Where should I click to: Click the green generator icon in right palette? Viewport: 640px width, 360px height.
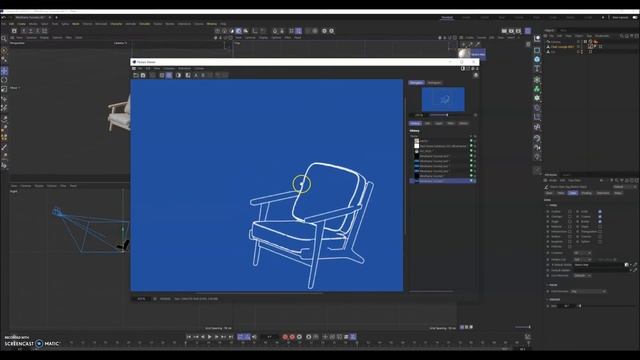click(x=537, y=89)
